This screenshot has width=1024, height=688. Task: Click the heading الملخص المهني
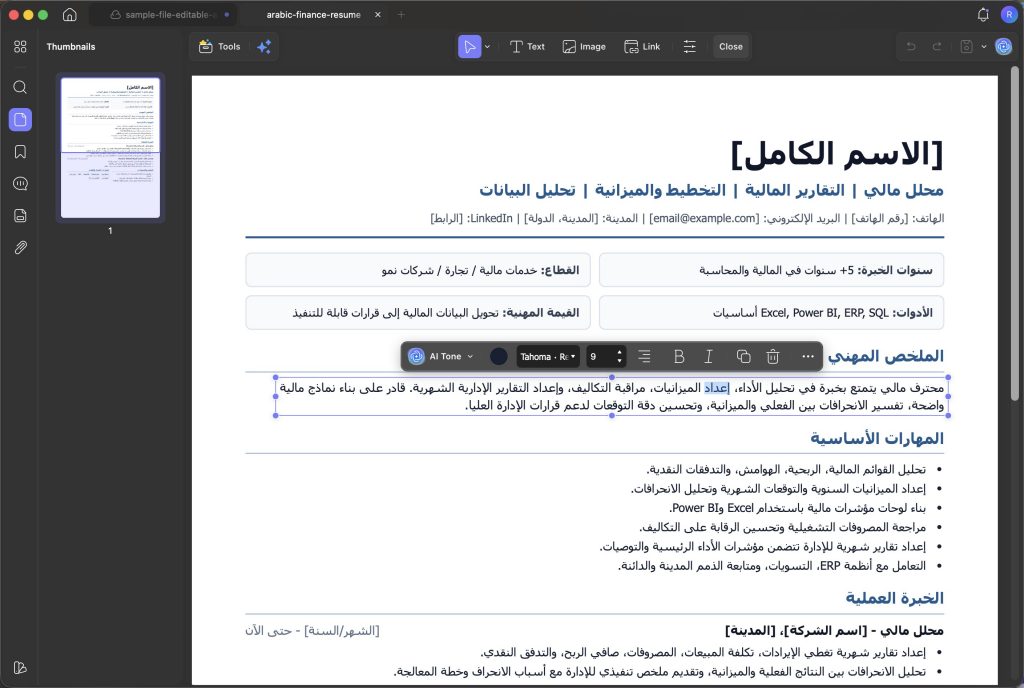point(886,356)
